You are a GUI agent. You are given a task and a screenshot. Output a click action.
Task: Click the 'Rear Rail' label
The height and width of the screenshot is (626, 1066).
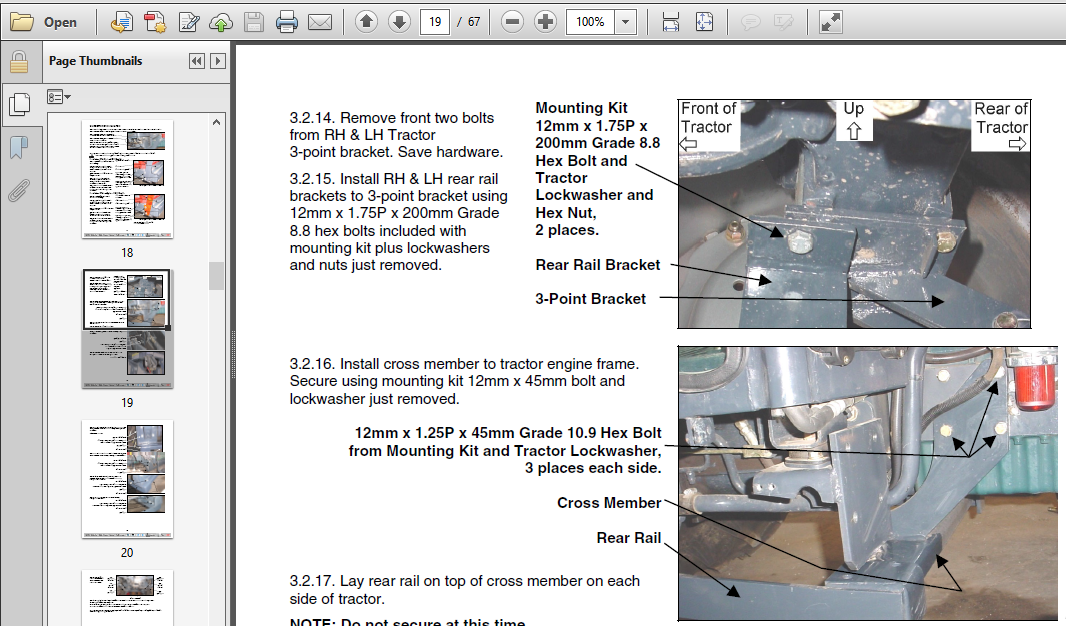[629, 538]
